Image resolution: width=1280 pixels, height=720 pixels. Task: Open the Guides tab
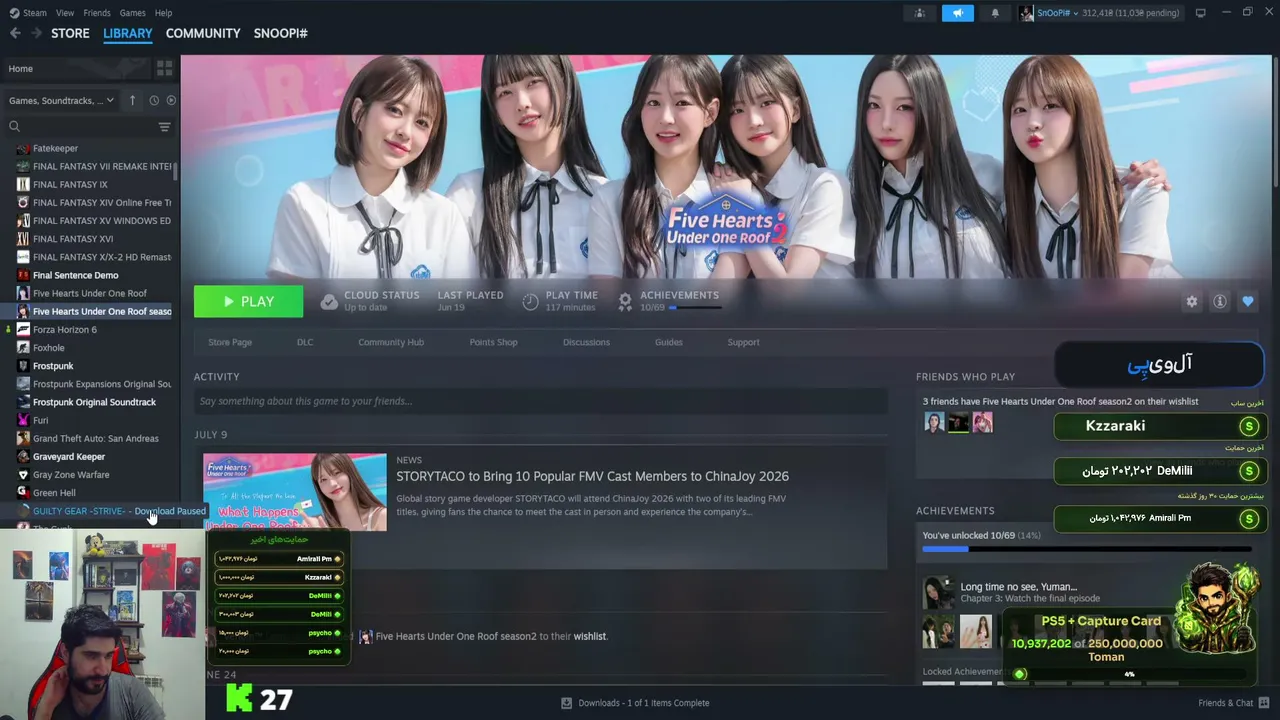[669, 342]
